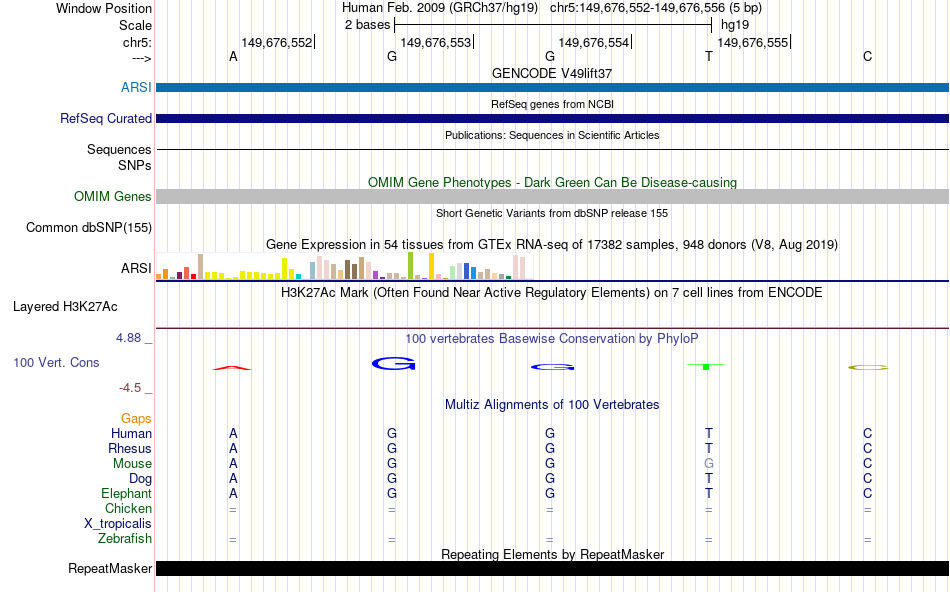Click the chr5: ruler label
The height and width of the screenshot is (592, 950).
(137, 43)
